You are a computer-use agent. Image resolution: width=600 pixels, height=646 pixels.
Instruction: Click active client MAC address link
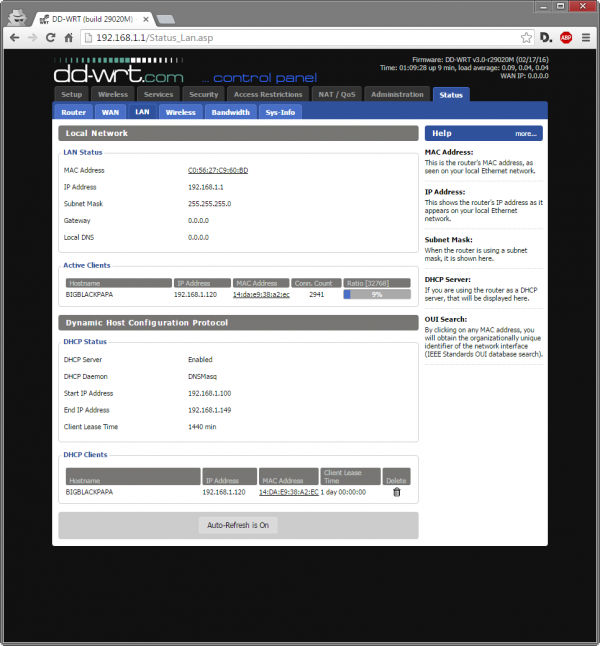point(261,295)
